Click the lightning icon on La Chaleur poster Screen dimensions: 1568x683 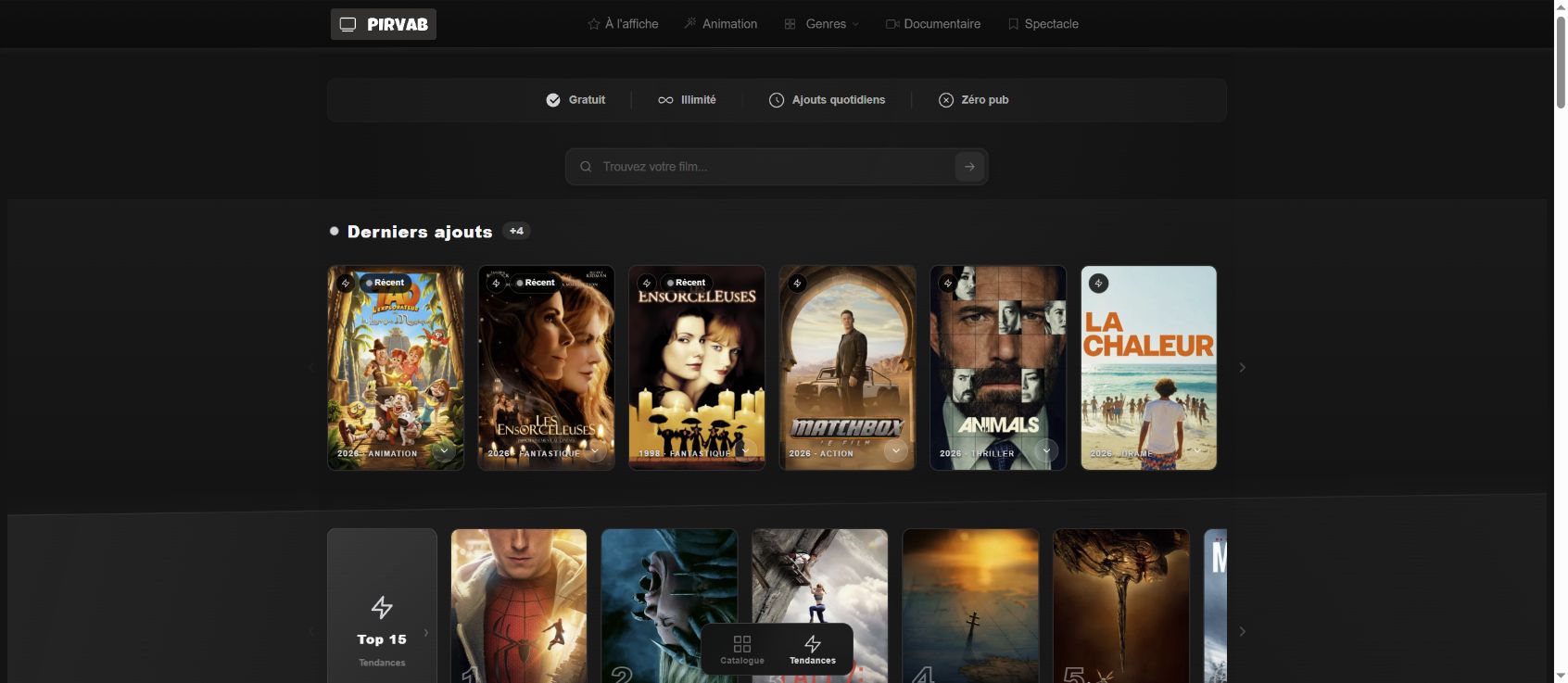coord(1098,283)
